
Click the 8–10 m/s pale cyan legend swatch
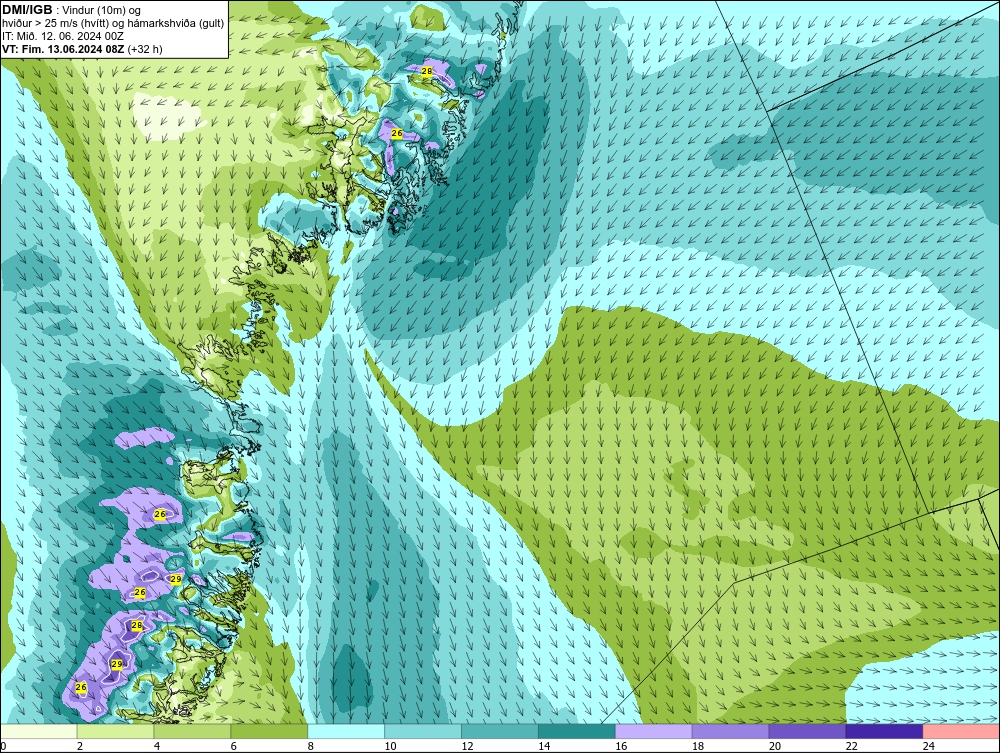point(346,731)
